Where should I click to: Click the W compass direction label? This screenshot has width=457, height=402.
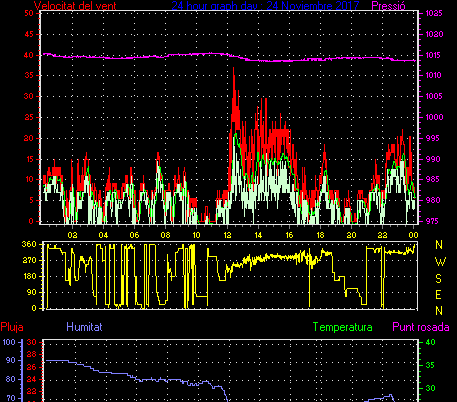(x=440, y=262)
